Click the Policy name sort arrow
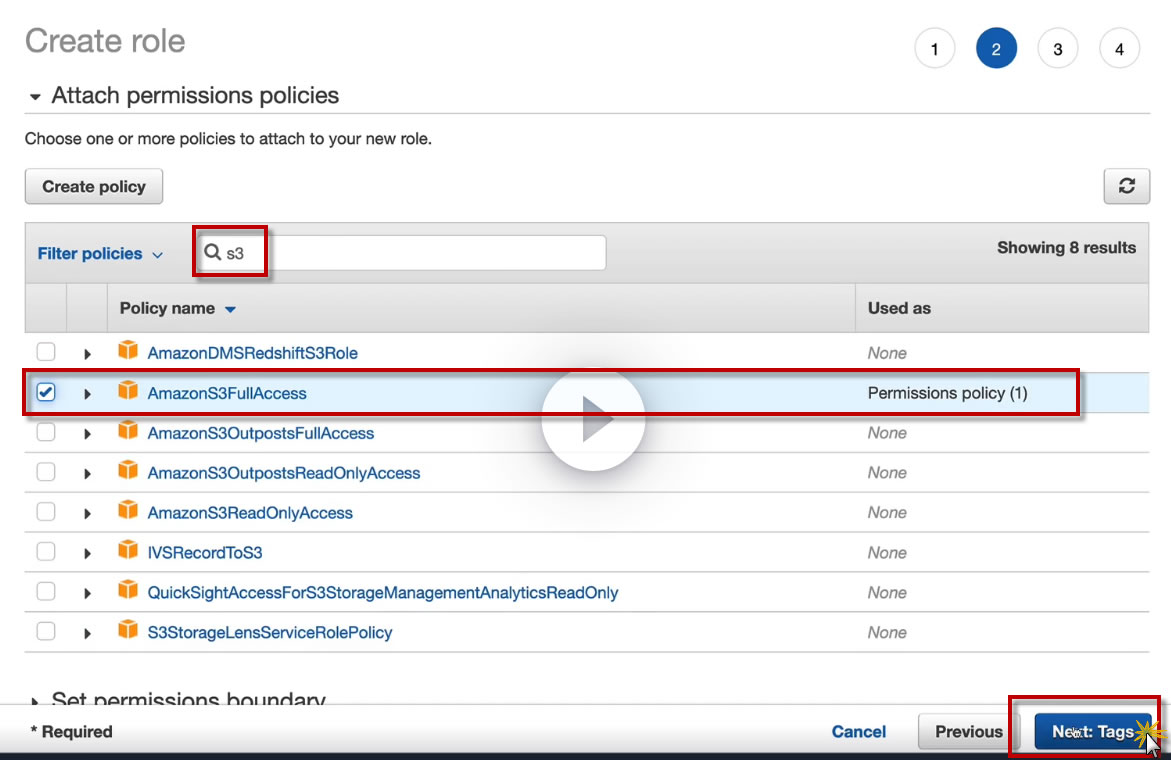Image resolution: width=1171 pixels, height=760 pixels. click(x=230, y=309)
